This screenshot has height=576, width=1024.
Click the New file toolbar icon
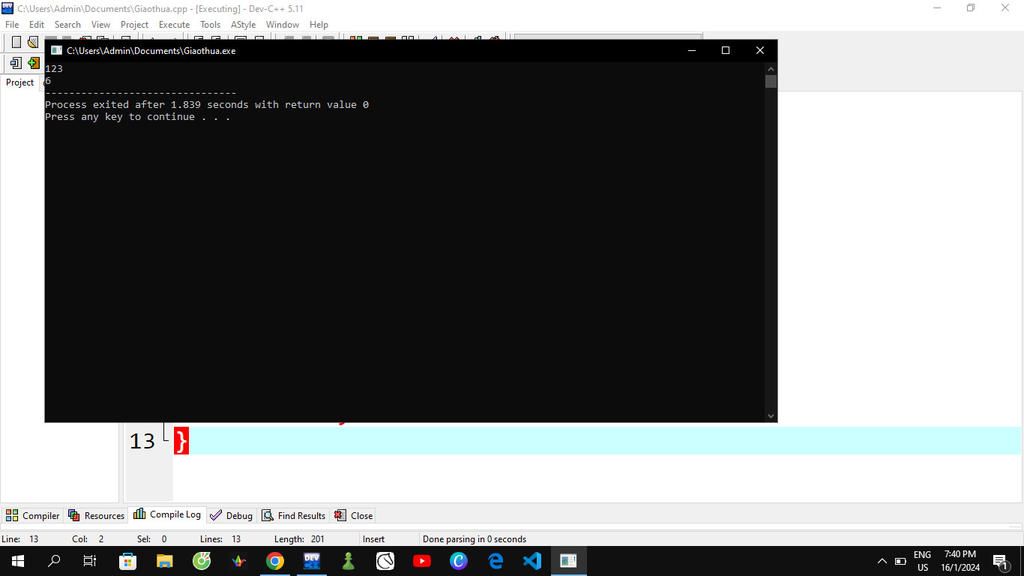pos(16,42)
